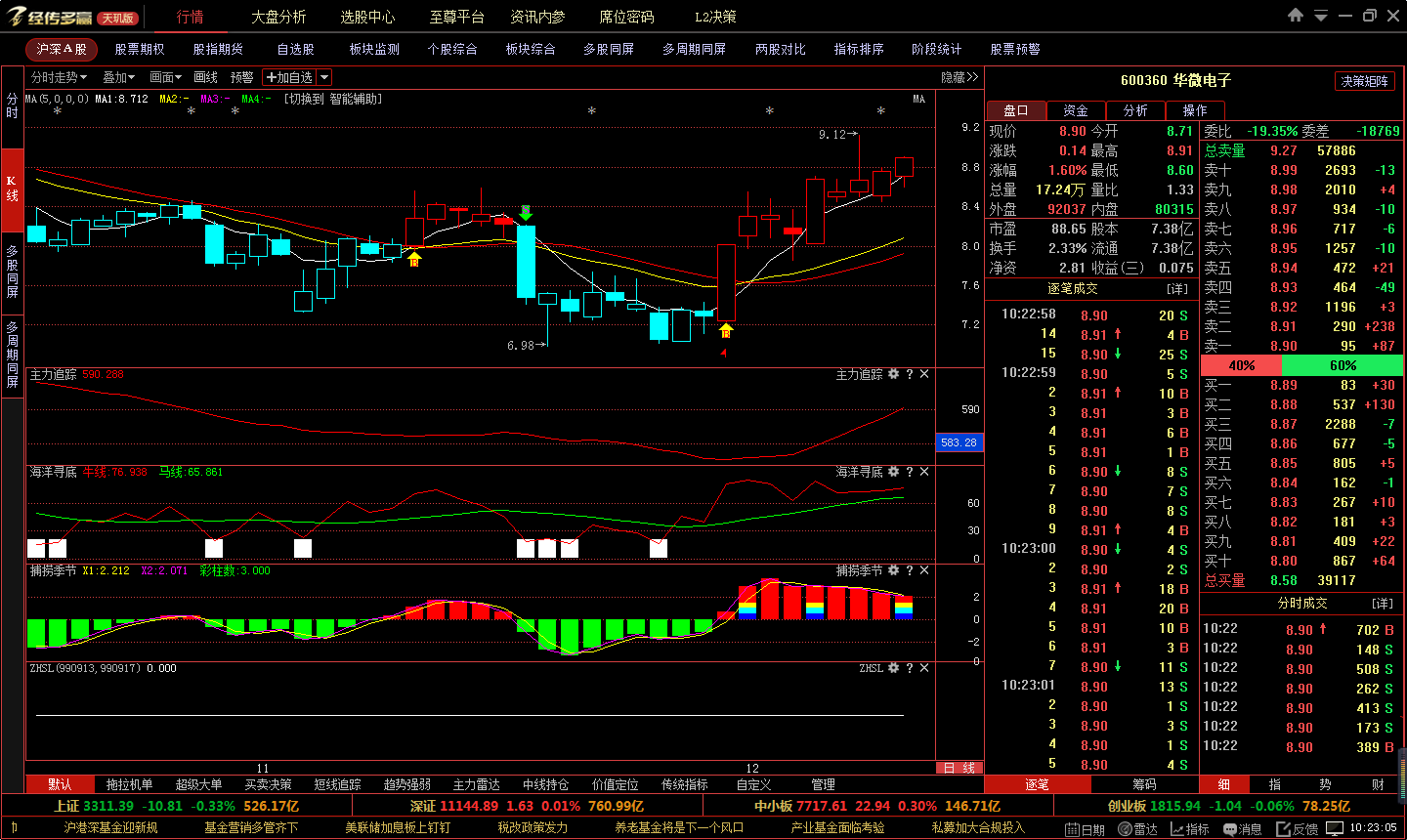
Task: Open 分时成交 details via [详]
Action: click(1382, 604)
